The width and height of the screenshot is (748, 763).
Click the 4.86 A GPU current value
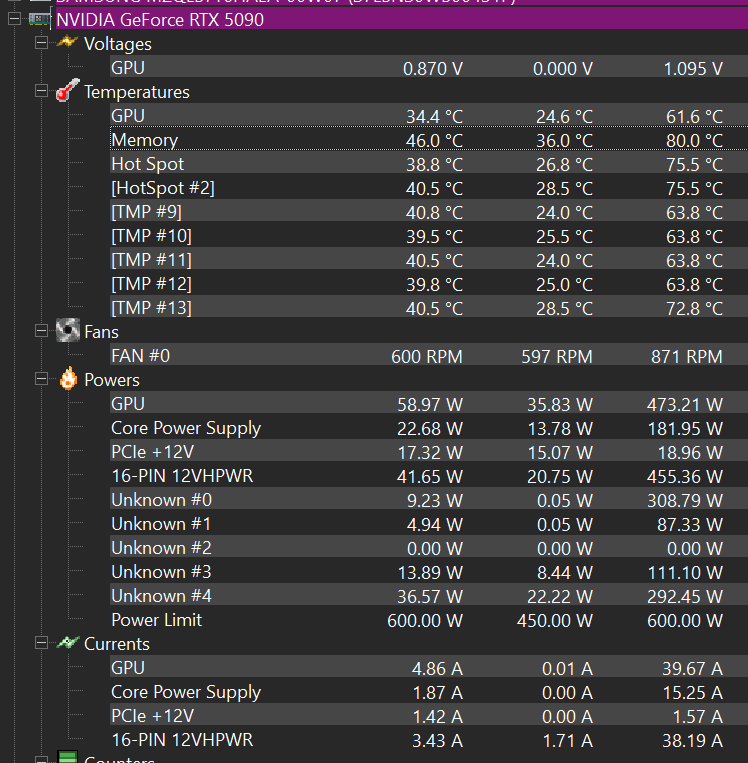click(437, 669)
